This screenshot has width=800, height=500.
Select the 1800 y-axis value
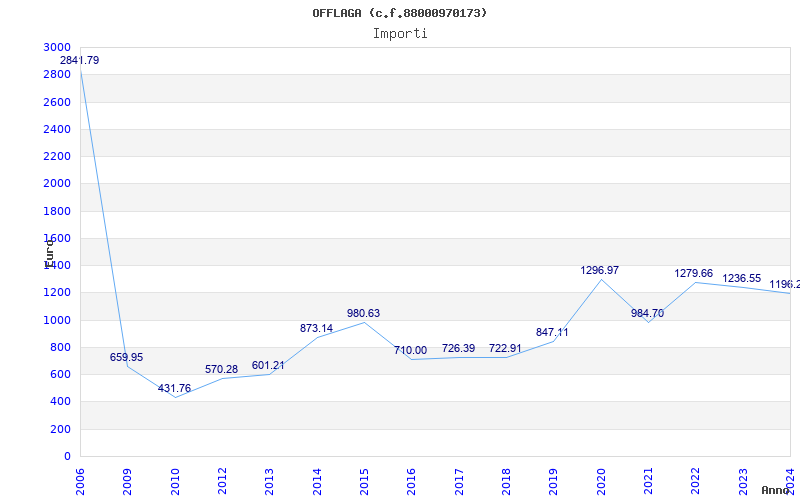[57, 211]
